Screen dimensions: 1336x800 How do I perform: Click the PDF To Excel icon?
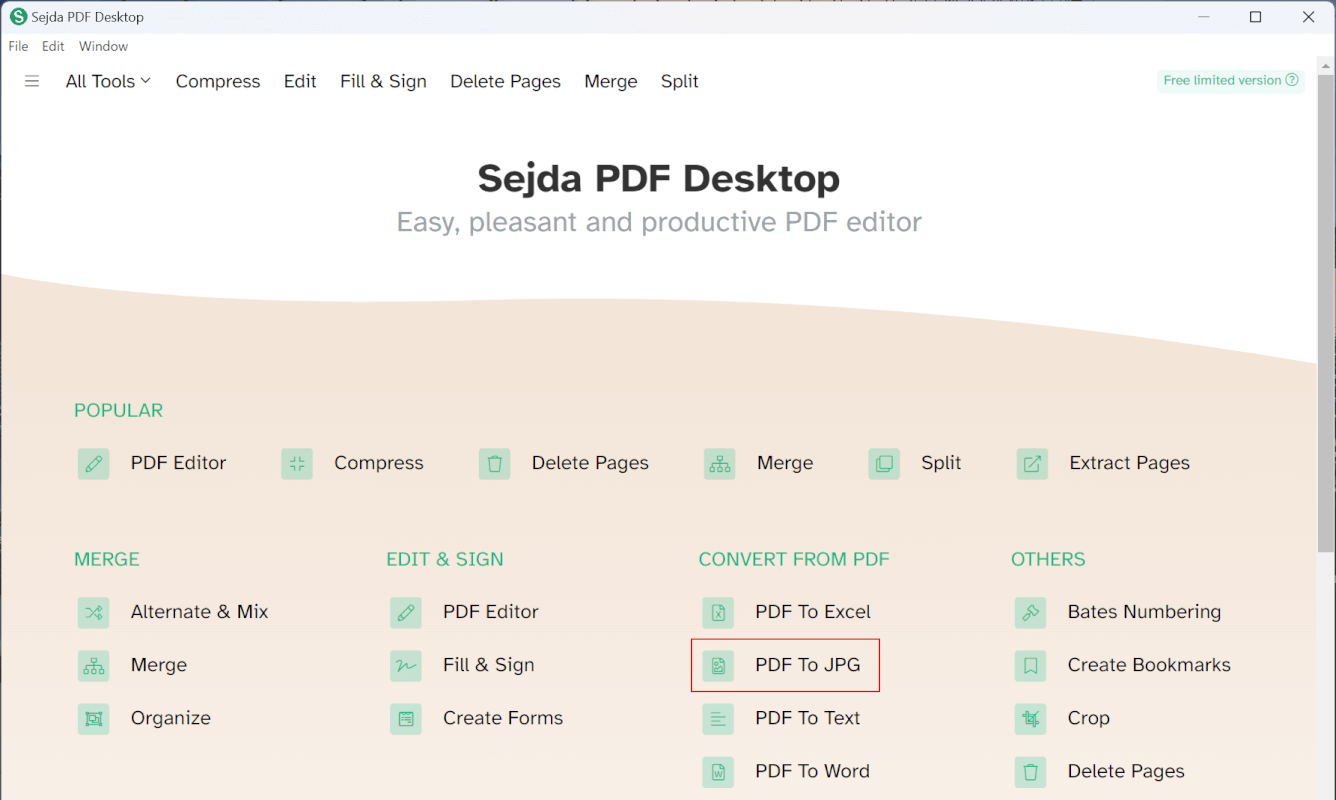[718, 613]
